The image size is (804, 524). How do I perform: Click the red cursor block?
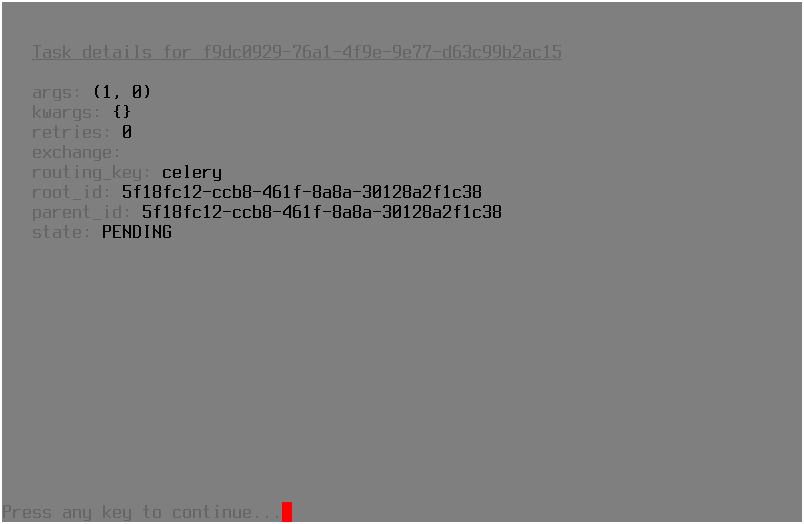pos(287,512)
